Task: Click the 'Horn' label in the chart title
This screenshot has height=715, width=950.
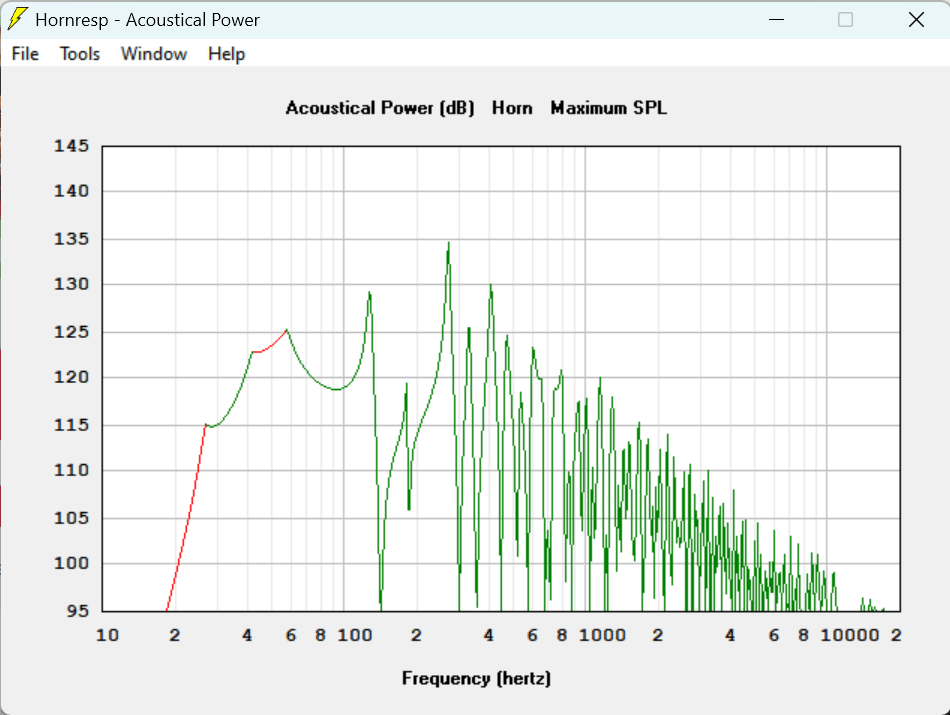Action: pyautogui.click(x=512, y=108)
